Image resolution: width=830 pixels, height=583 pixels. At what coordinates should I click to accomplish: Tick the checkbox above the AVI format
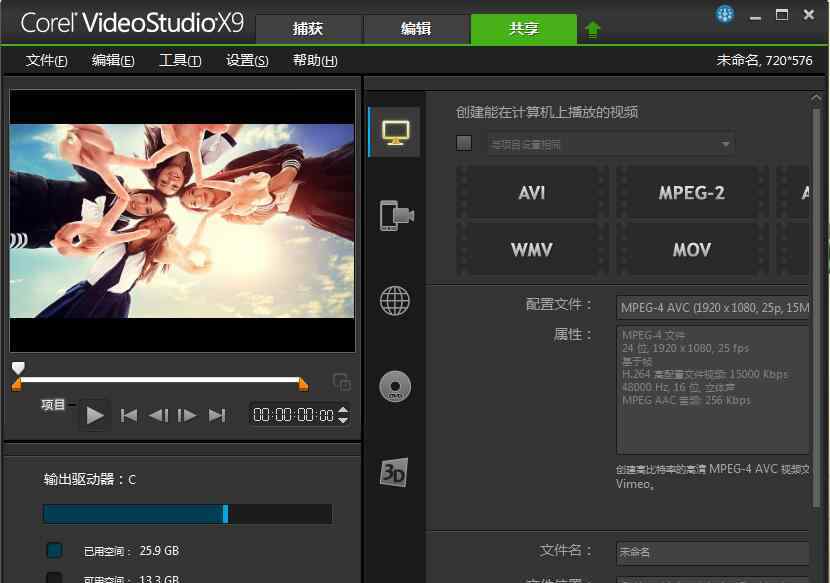tap(464, 143)
